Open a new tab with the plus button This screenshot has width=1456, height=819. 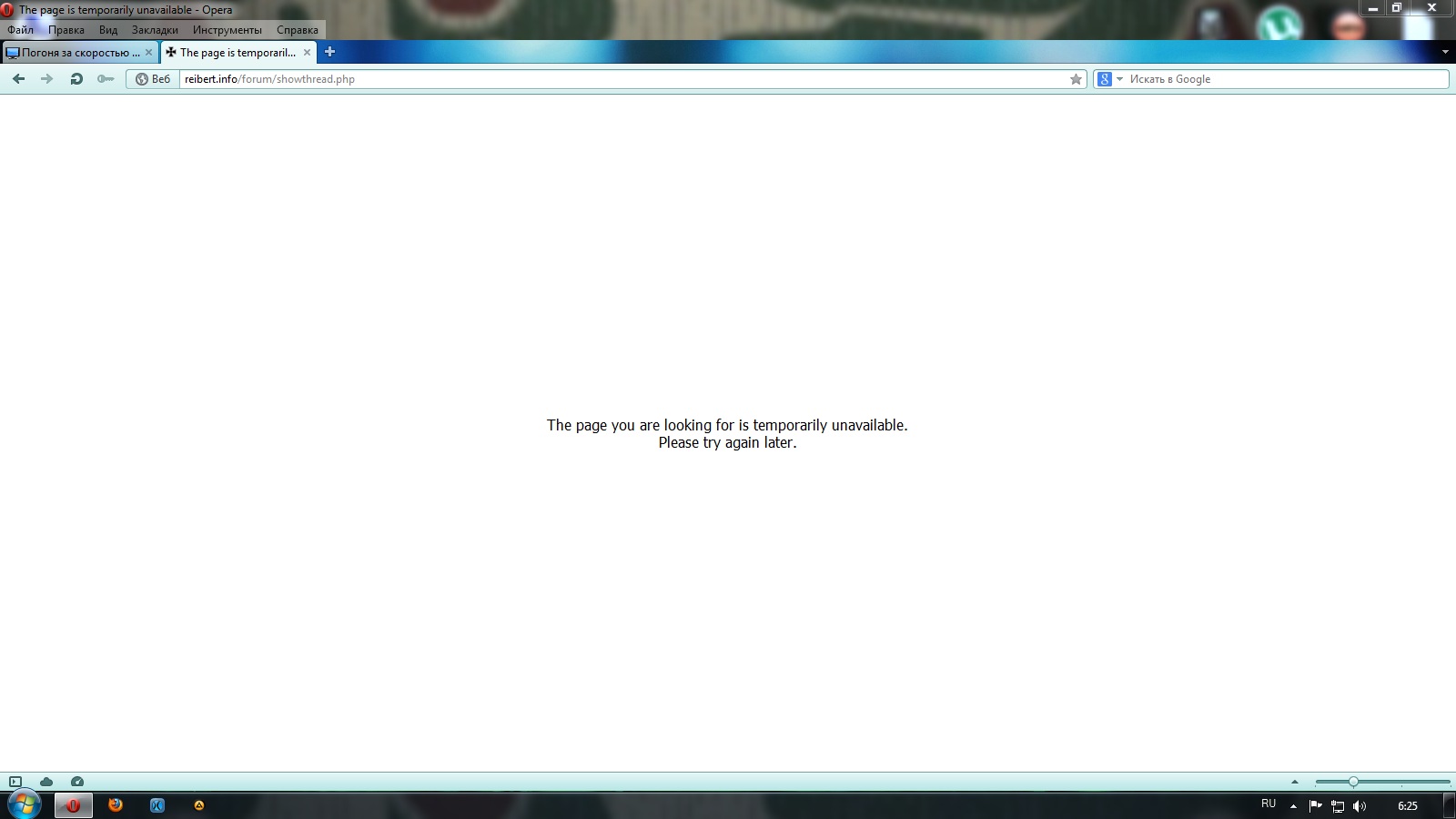tap(329, 52)
